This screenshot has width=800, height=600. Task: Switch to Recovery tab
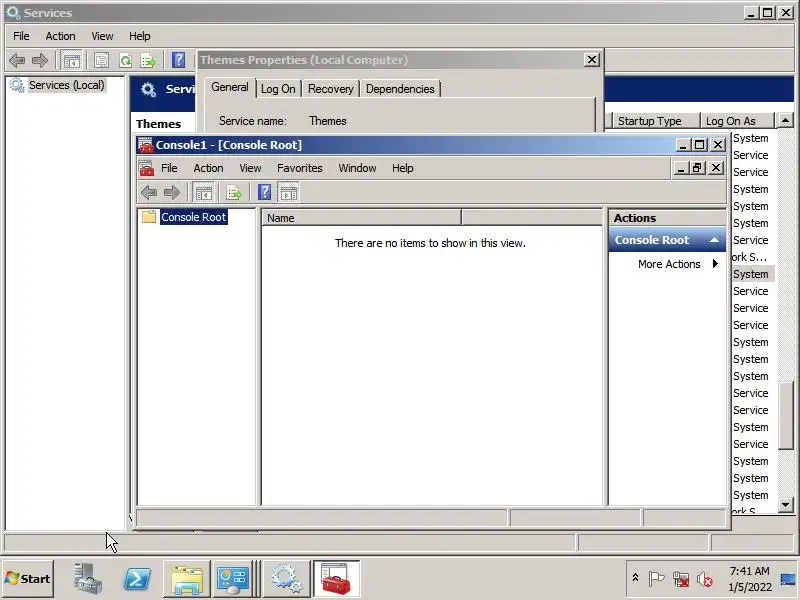coord(331,89)
